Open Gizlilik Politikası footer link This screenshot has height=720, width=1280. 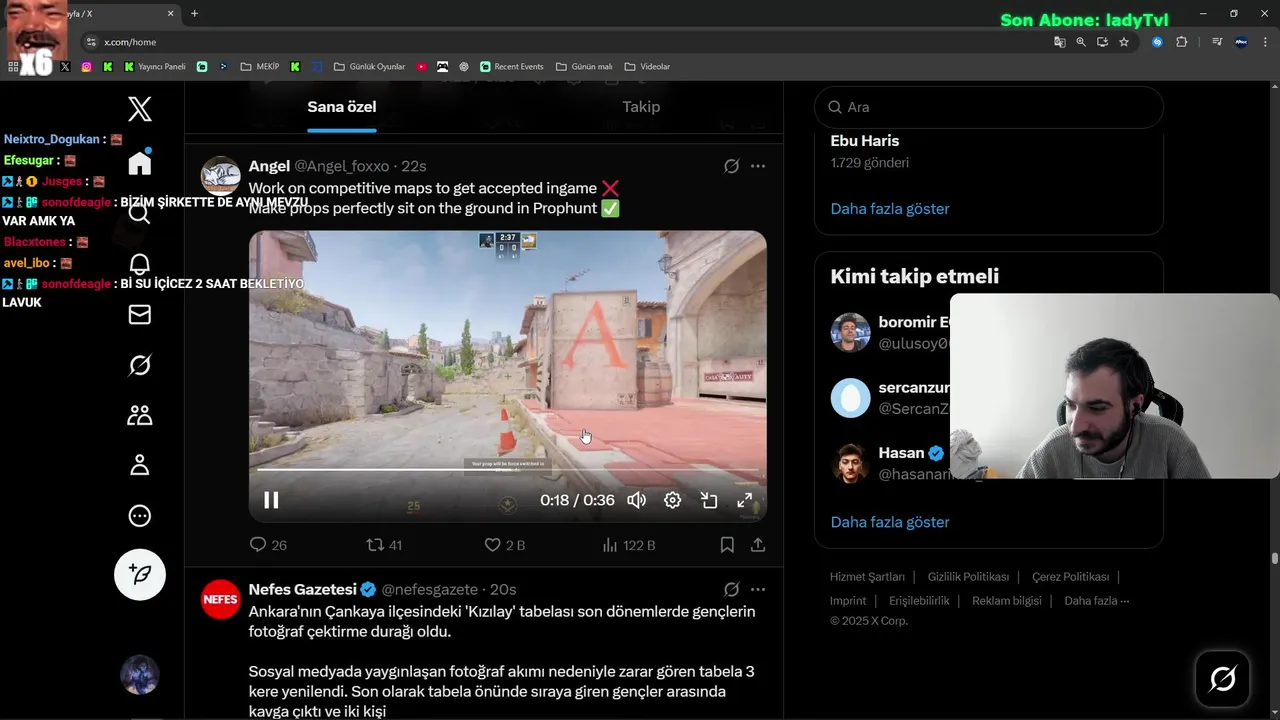pyautogui.click(x=968, y=577)
